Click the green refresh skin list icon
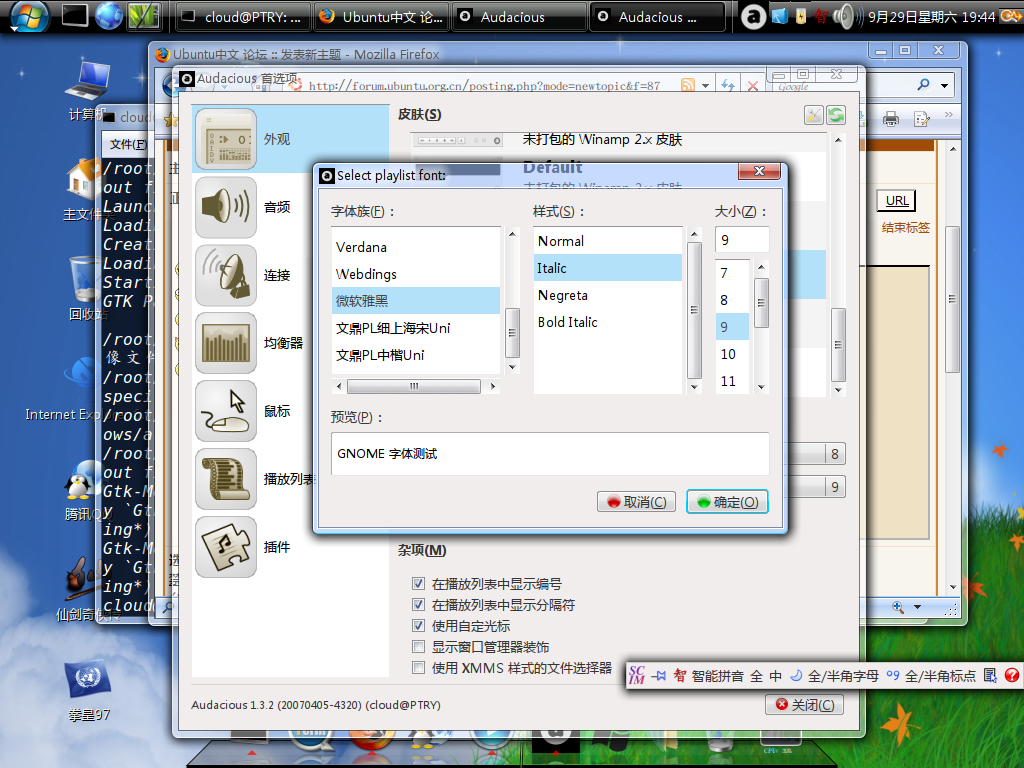 coord(835,116)
